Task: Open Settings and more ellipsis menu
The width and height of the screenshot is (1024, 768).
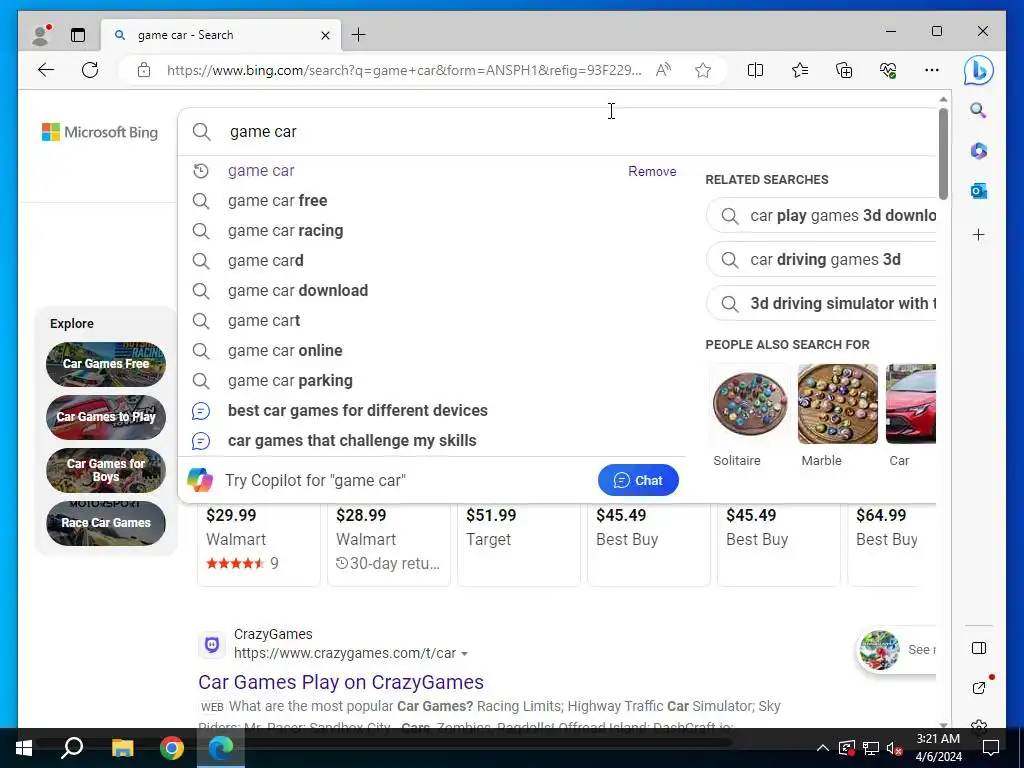Action: [932, 70]
